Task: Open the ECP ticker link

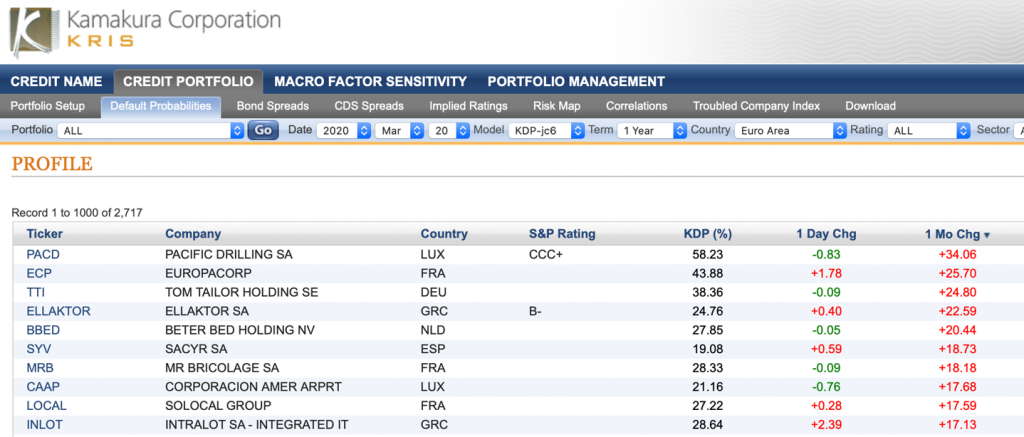Action: tap(38, 274)
